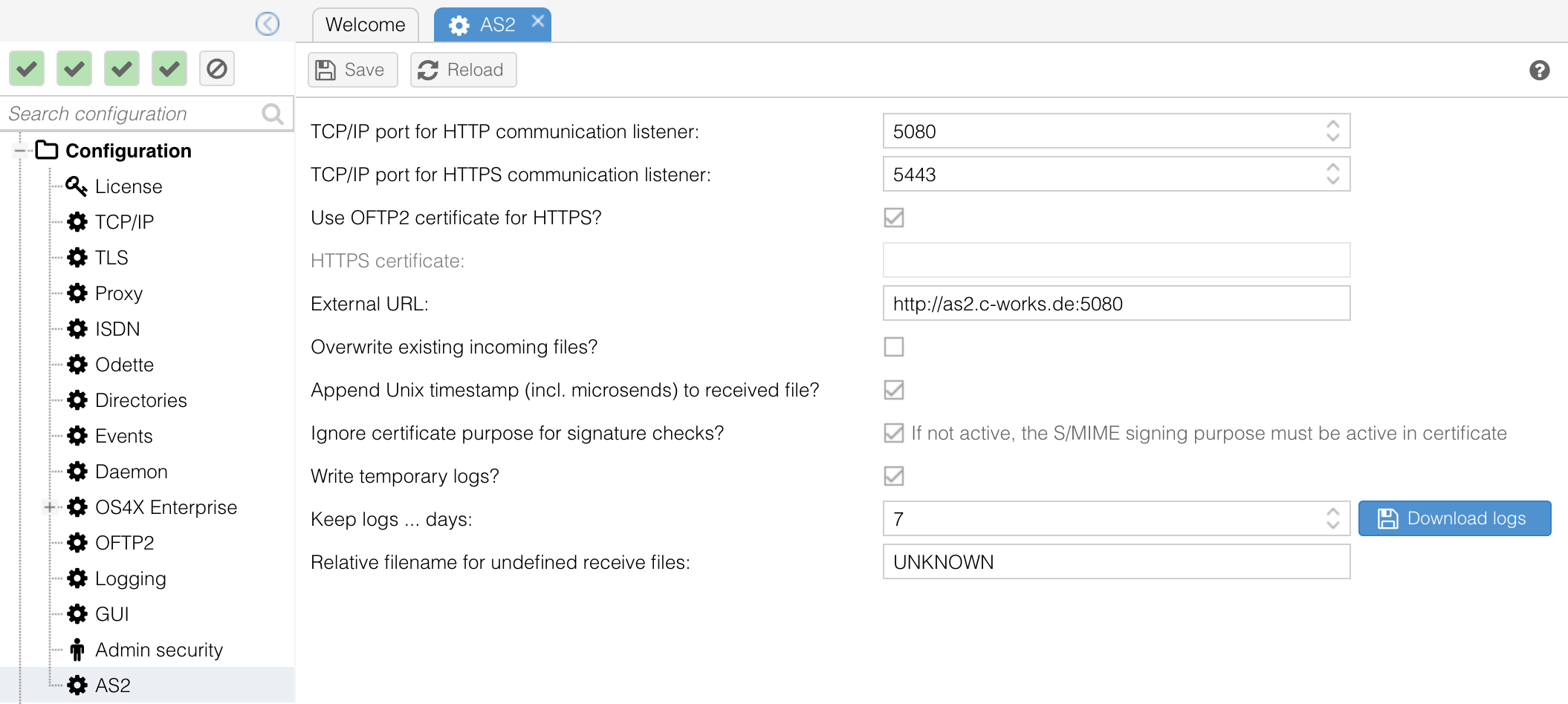Open Daemon configuration entry
Image resolution: width=1568 pixels, height=704 pixels.
(x=132, y=472)
